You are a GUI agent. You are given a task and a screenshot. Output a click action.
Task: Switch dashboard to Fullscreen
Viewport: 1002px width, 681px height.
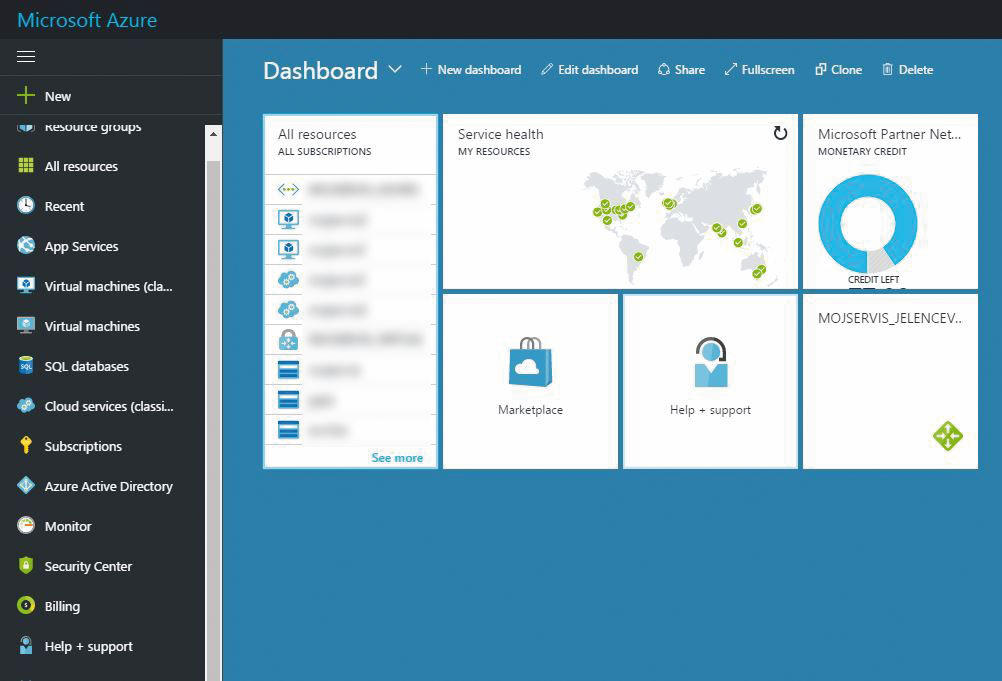759,70
